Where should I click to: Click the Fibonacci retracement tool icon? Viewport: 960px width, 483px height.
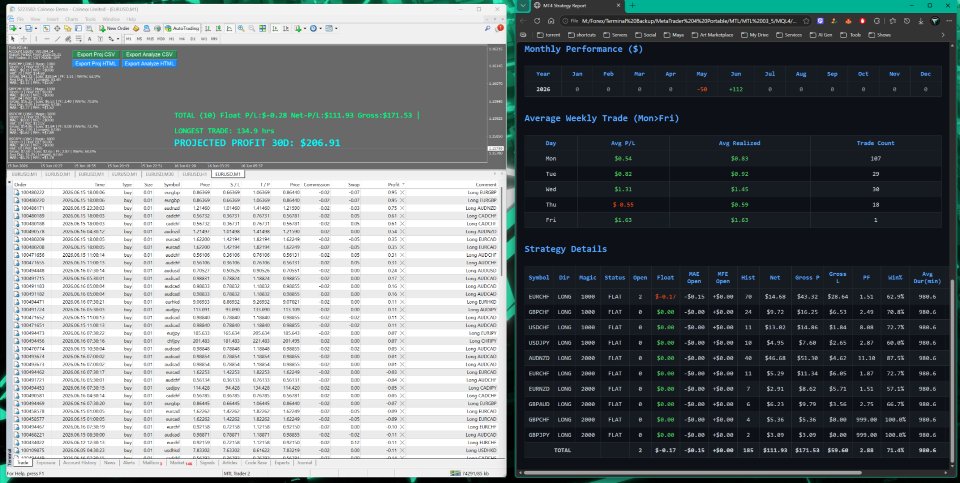pos(79,39)
